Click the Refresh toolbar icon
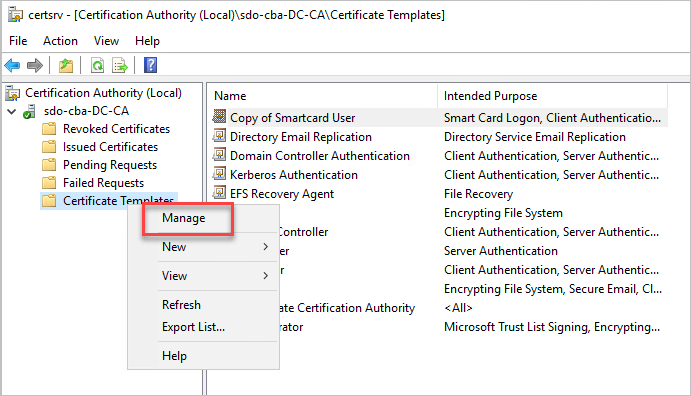The height and width of the screenshot is (396, 691). (x=97, y=66)
